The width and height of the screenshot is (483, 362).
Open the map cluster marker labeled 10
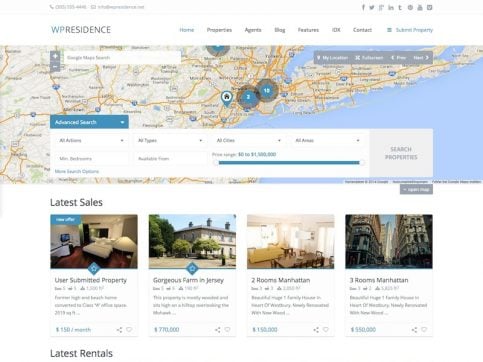point(267,90)
